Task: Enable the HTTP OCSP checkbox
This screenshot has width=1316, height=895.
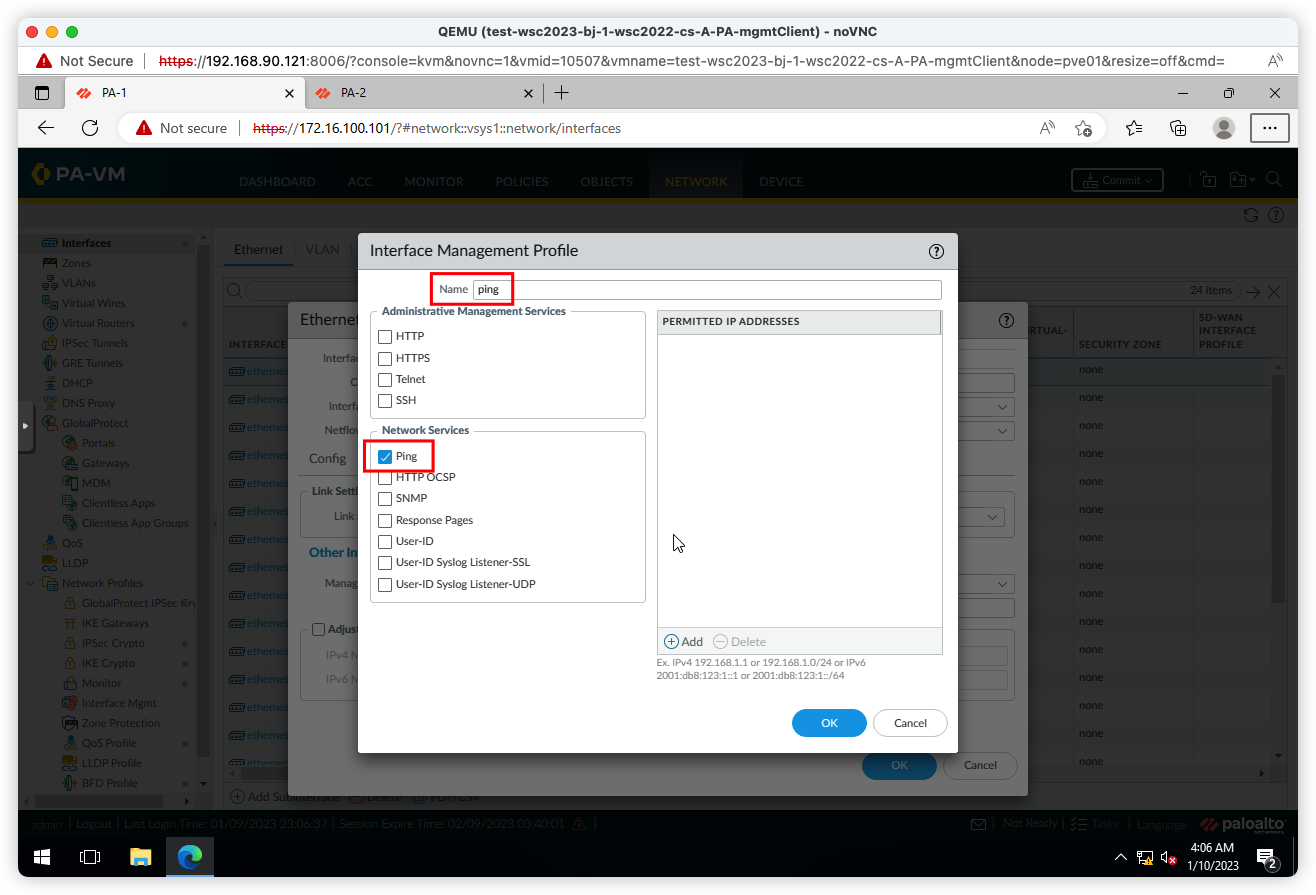Action: point(385,477)
